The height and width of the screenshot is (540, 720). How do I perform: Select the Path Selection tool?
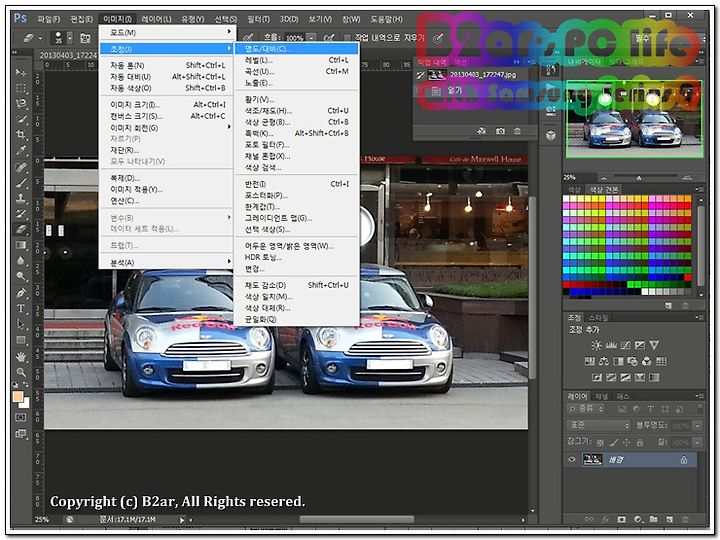pos(21,324)
